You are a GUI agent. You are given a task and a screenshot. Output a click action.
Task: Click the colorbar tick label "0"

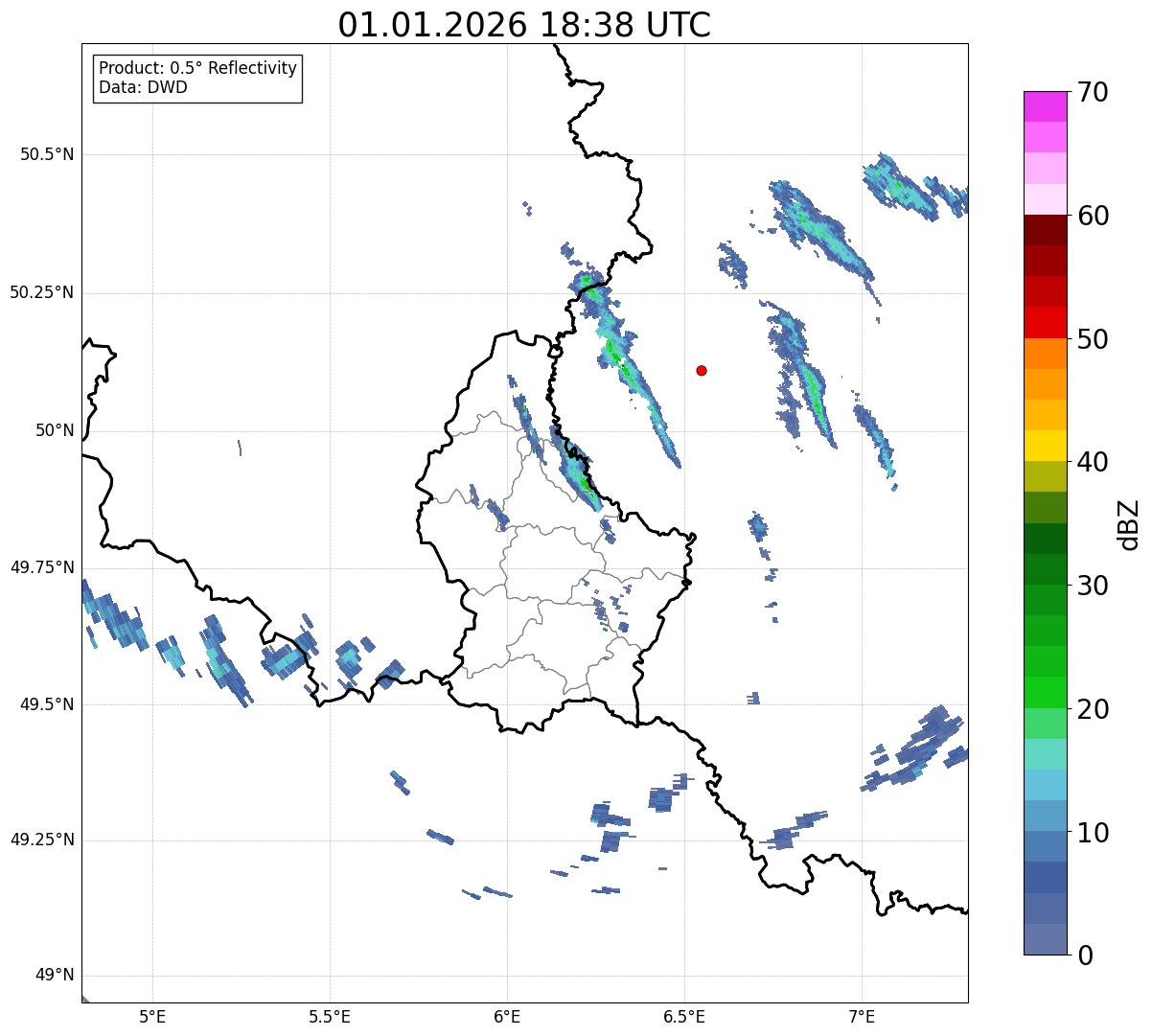(1084, 955)
